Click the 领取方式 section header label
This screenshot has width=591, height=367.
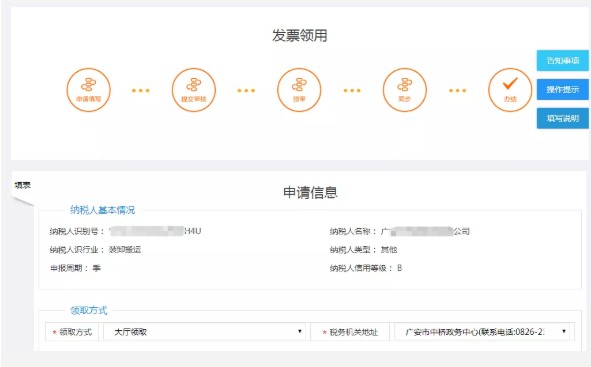pyautogui.click(x=89, y=310)
